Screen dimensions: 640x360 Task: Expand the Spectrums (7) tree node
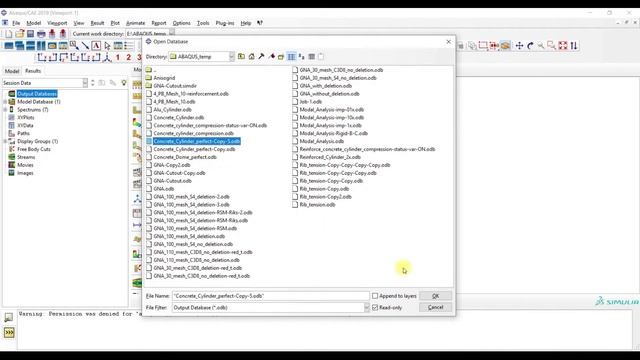coord(5,109)
